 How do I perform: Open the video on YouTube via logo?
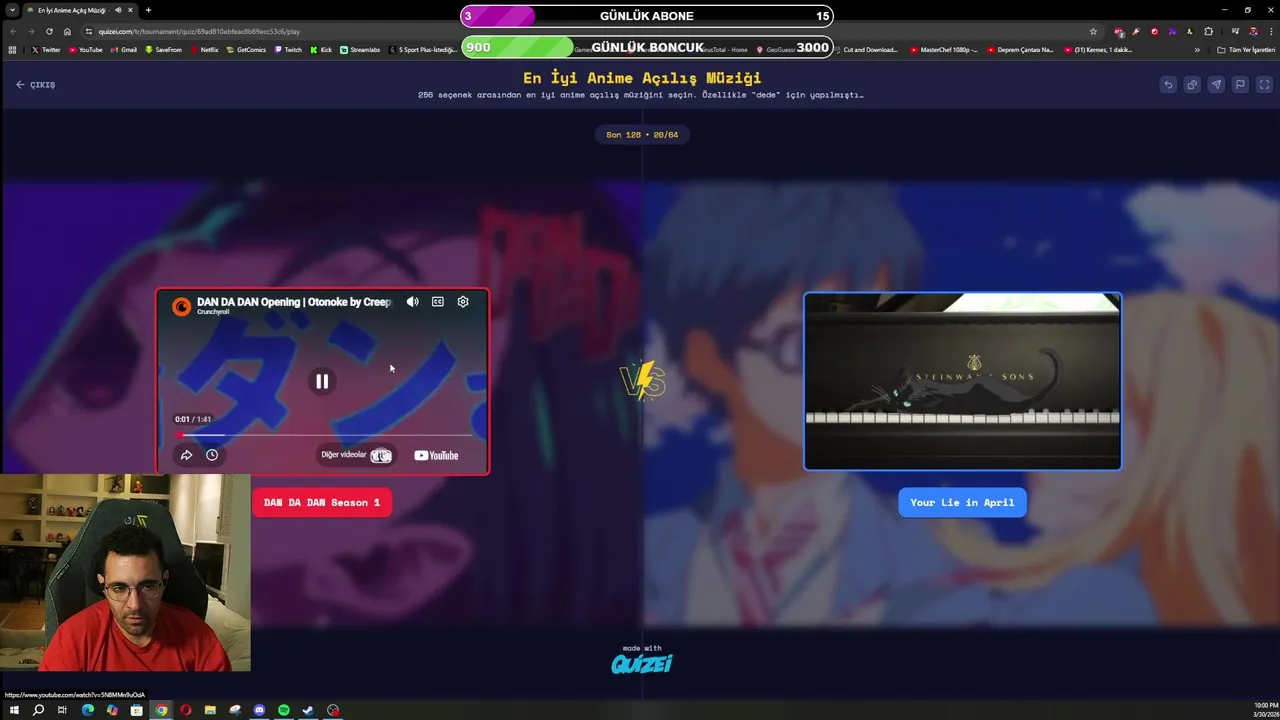click(x=436, y=455)
